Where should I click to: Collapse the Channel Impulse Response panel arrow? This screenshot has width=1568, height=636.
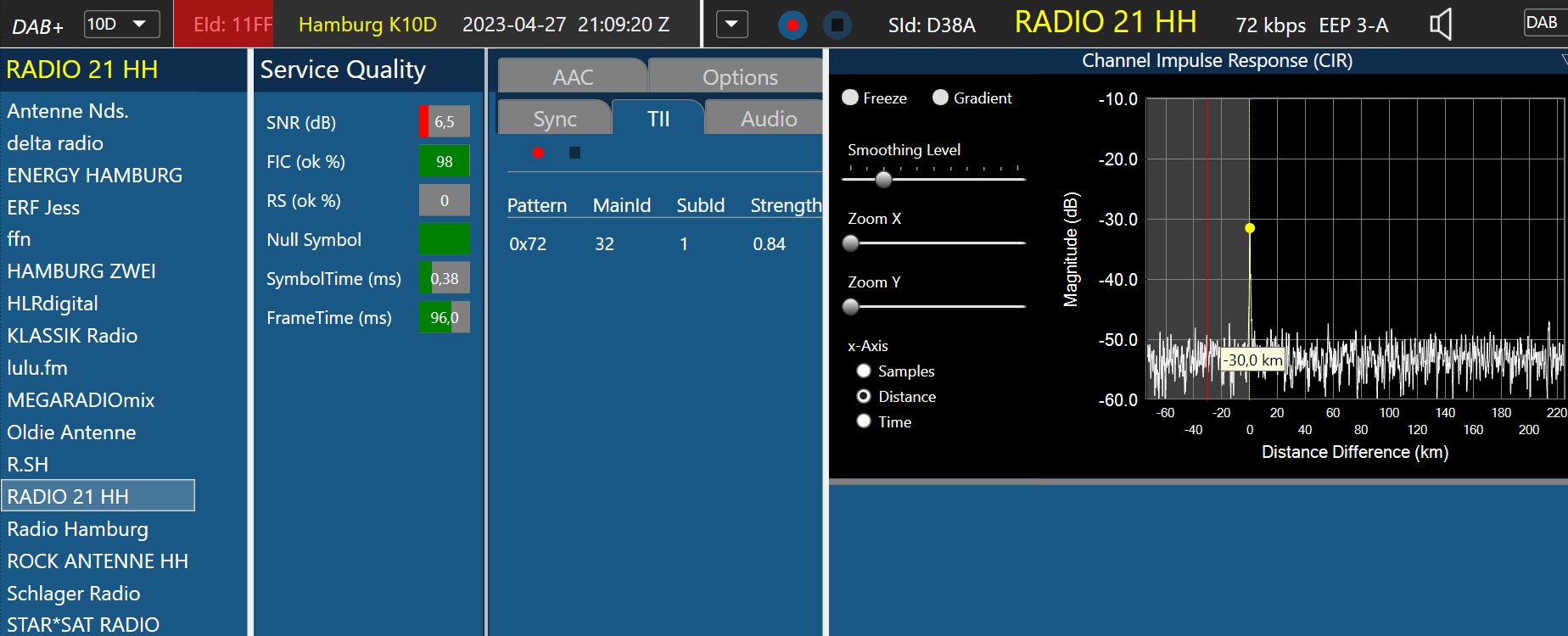(x=1563, y=60)
